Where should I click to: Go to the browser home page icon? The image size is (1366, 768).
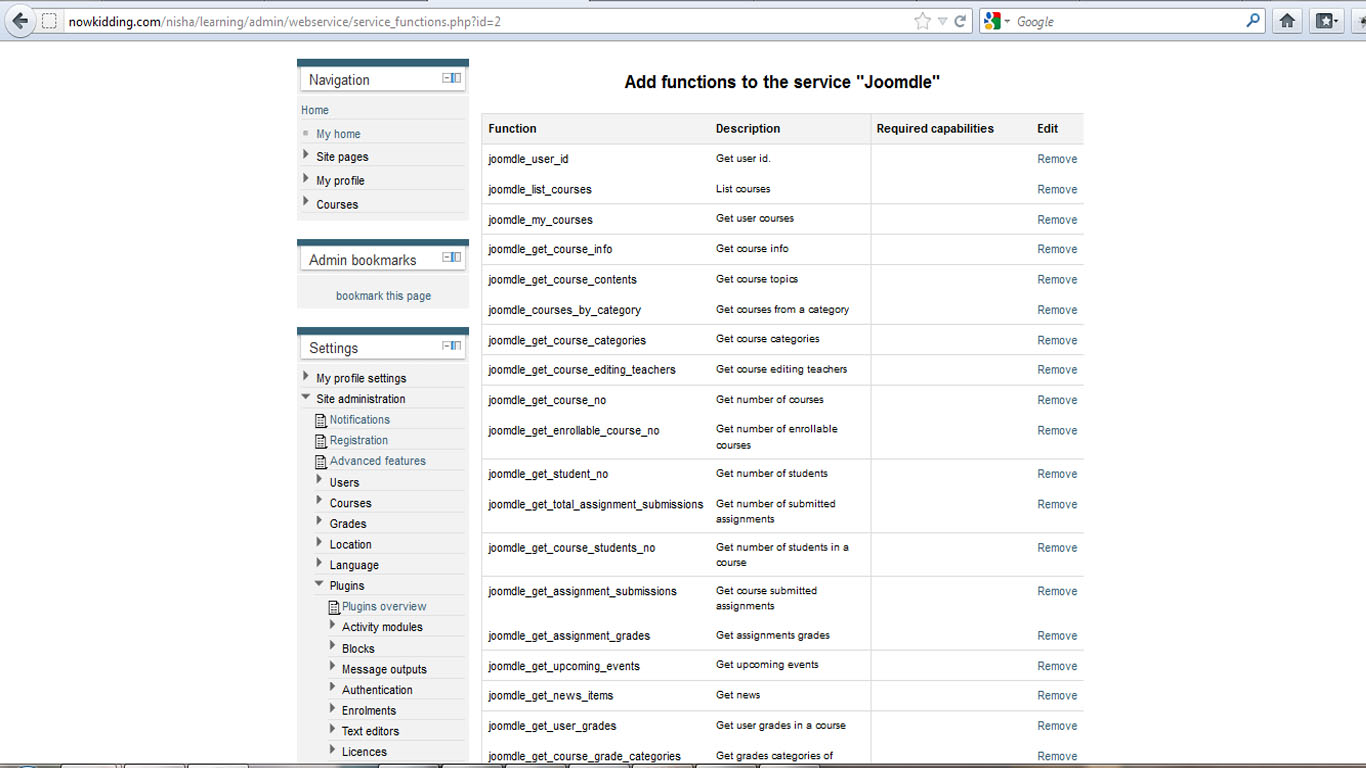[1287, 21]
